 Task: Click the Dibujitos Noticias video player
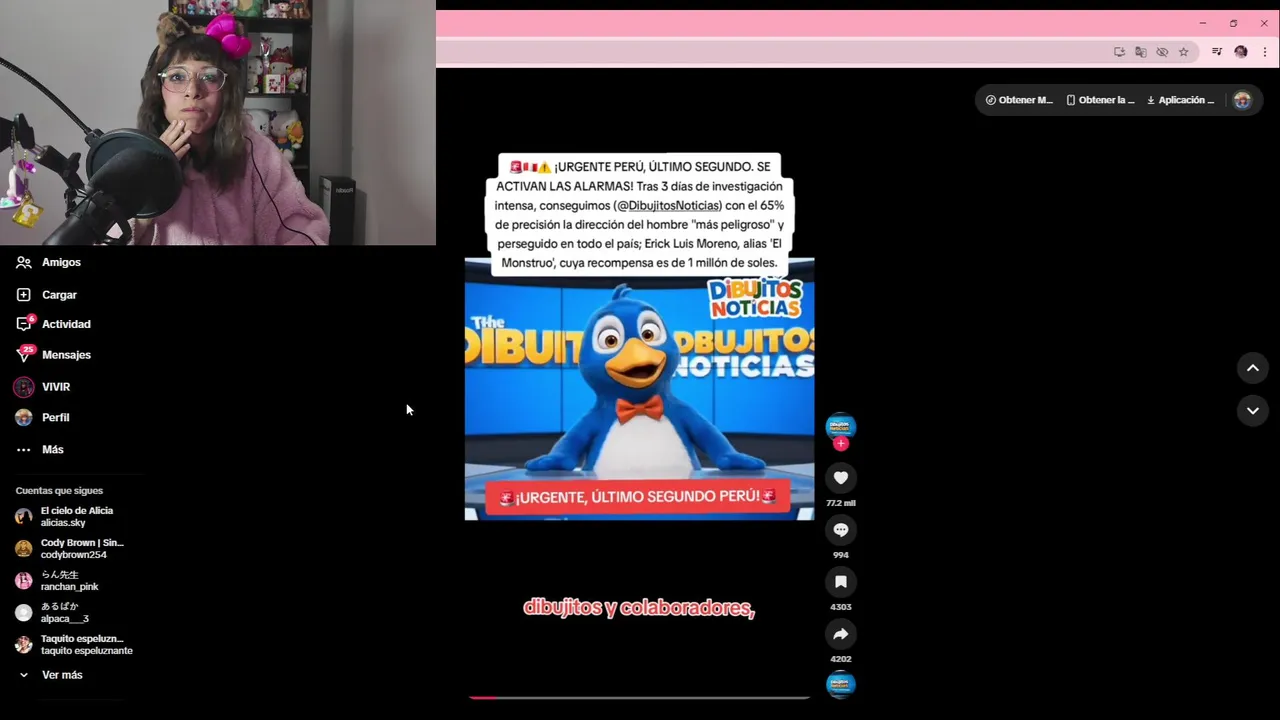(639, 389)
